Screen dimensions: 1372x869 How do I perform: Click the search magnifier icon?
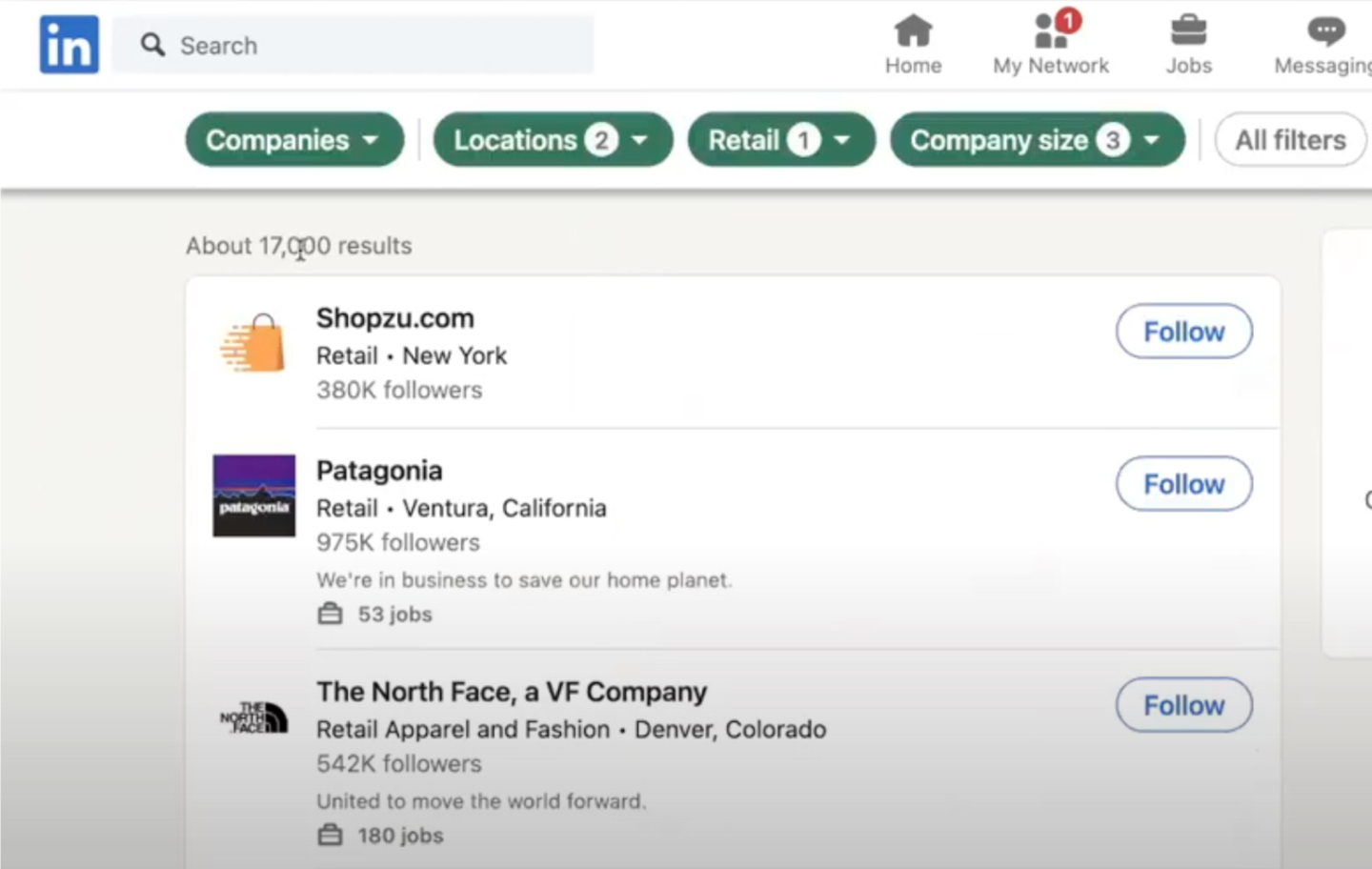click(152, 45)
